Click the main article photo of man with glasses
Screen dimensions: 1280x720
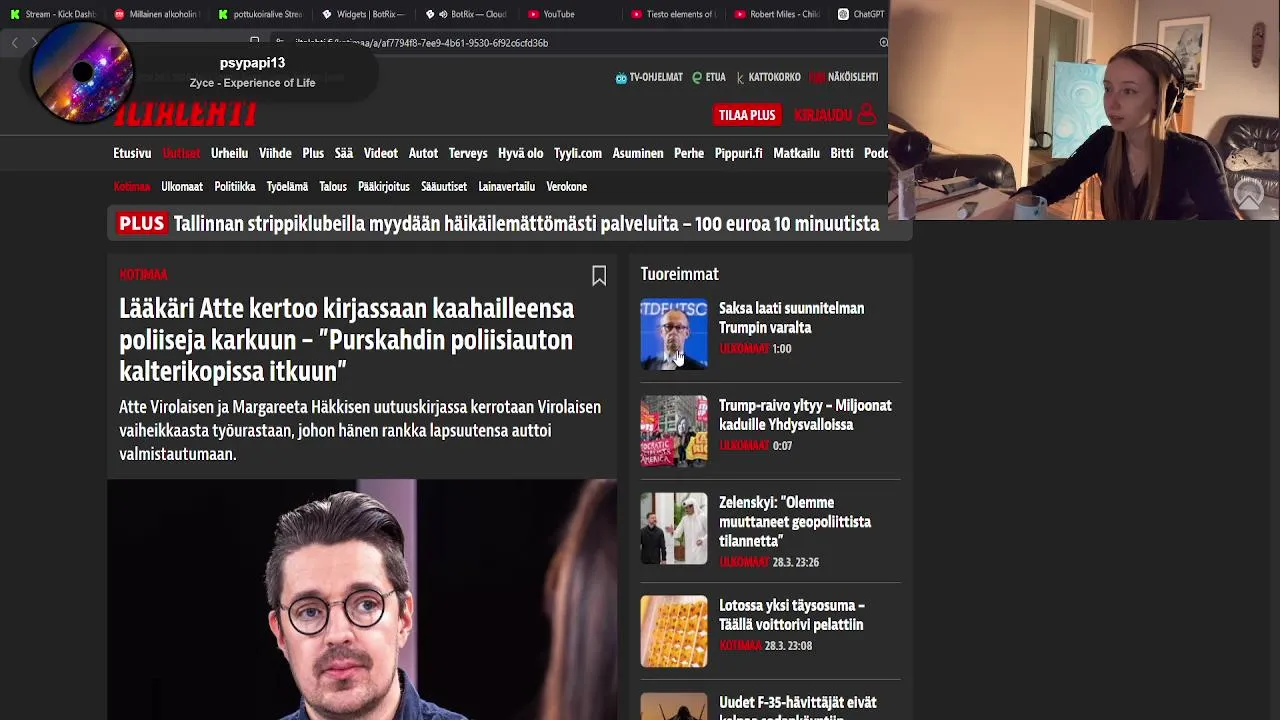tap(362, 599)
